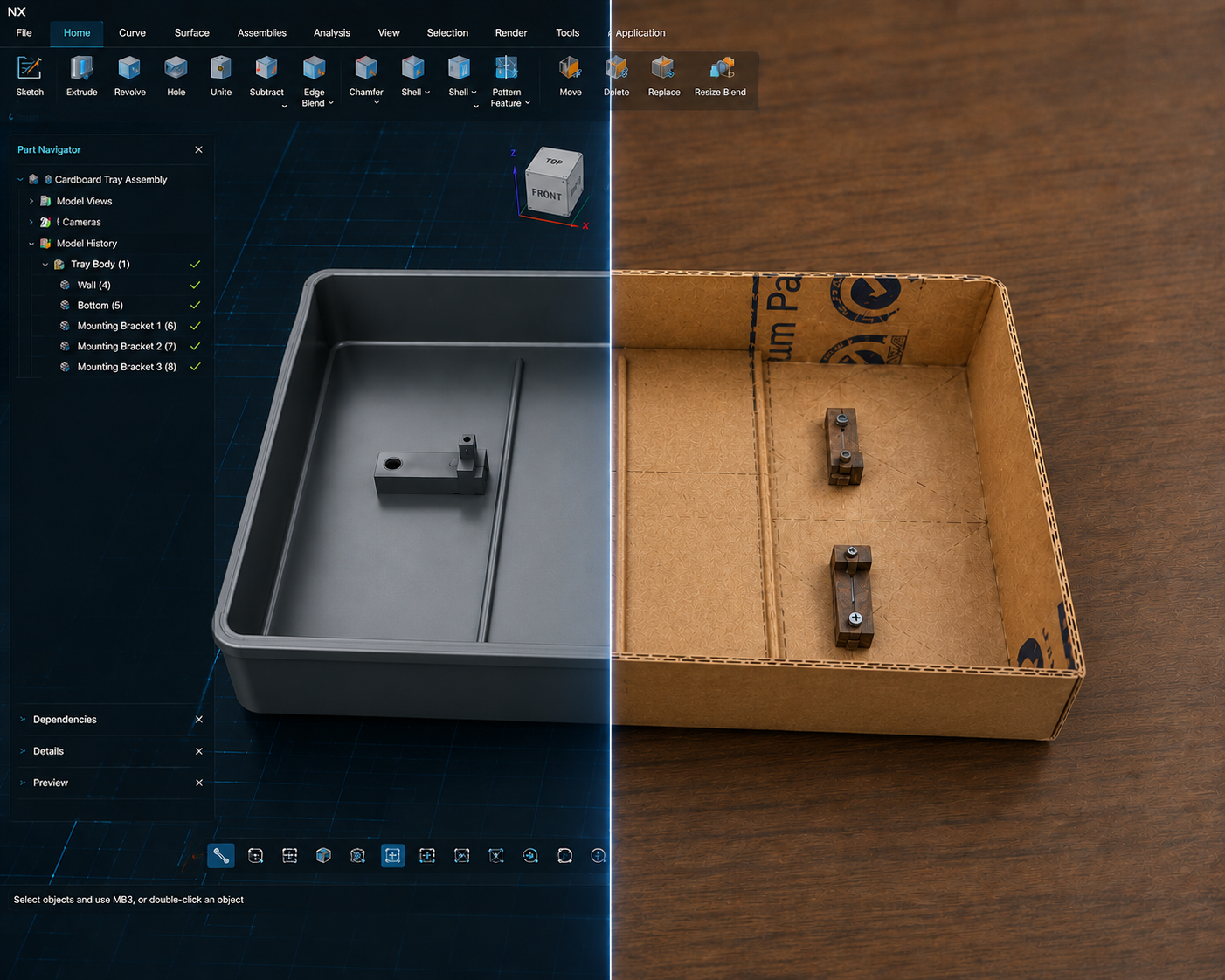This screenshot has width=1225, height=980.
Task: Open the File menu
Action: pyautogui.click(x=24, y=32)
